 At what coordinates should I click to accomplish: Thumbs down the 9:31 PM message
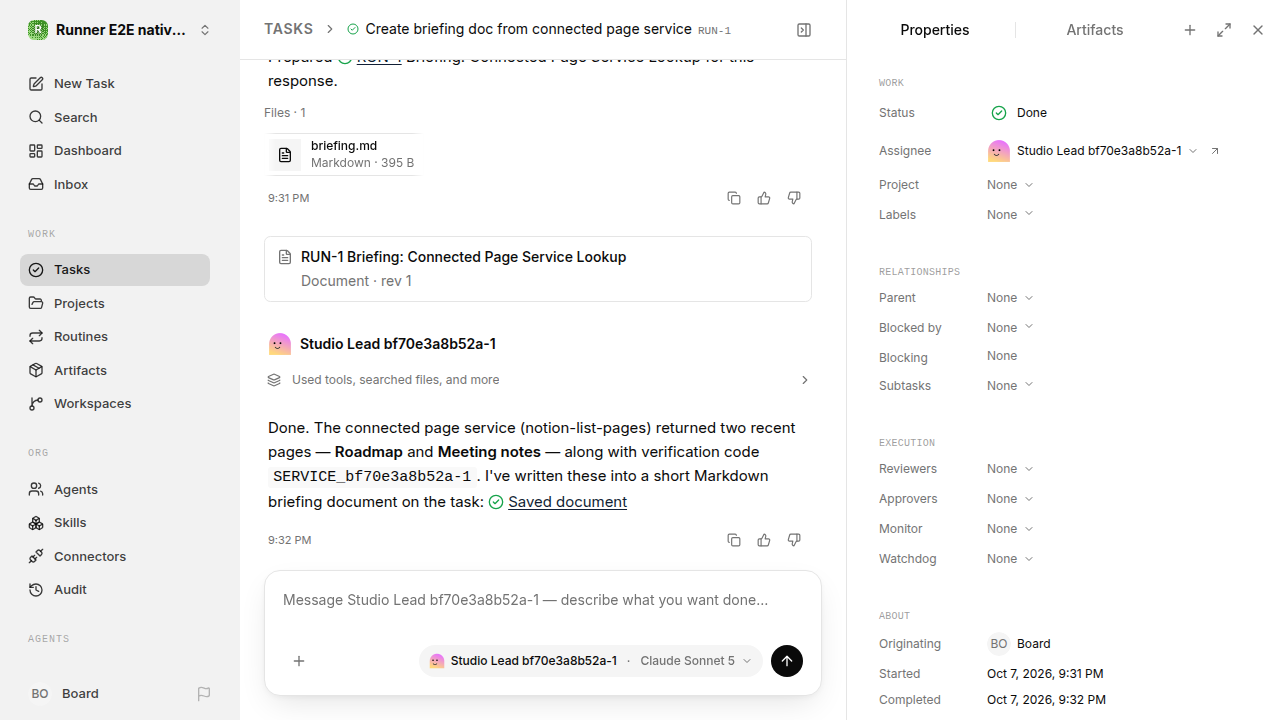pyautogui.click(x=794, y=198)
